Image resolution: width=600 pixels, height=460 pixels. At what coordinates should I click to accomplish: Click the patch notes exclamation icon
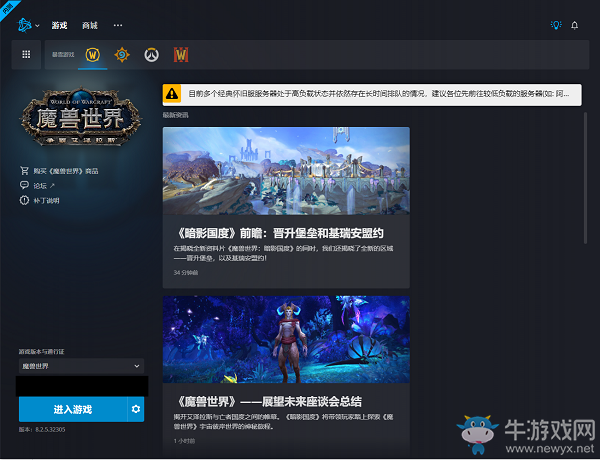point(24,200)
